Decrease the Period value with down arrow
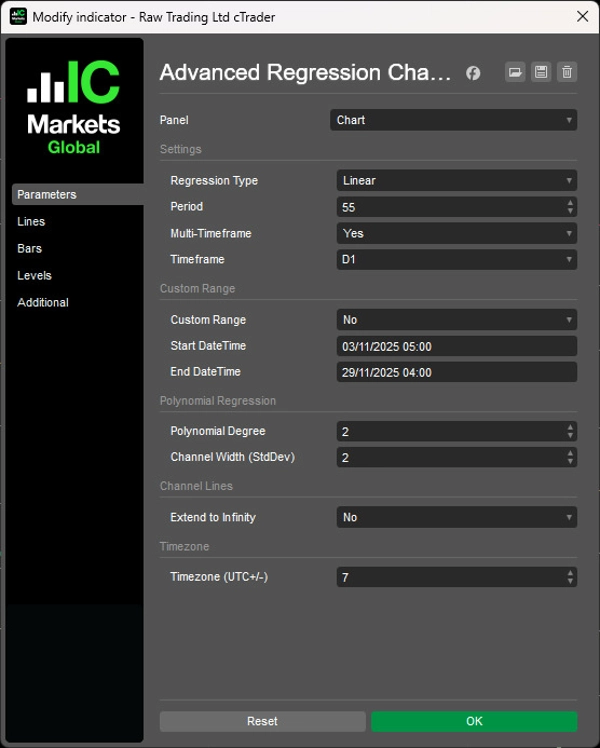The height and width of the screenshot is (748, 600). [x=570, y=211]
